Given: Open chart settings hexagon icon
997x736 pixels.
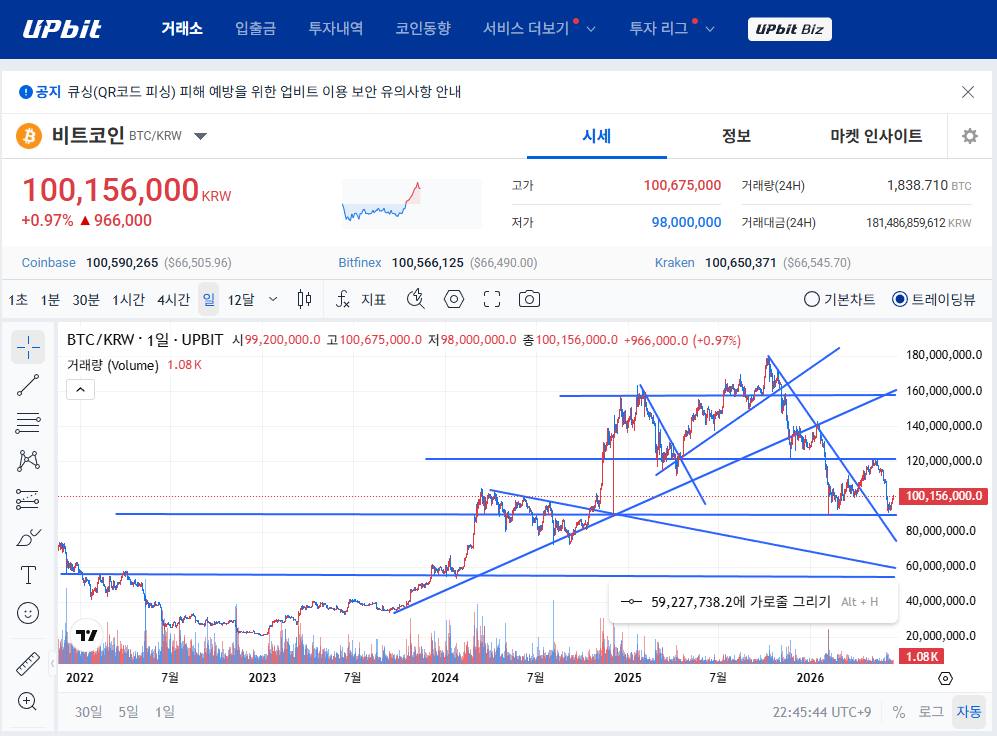Looking at the screenshot, I should point(453,299).
